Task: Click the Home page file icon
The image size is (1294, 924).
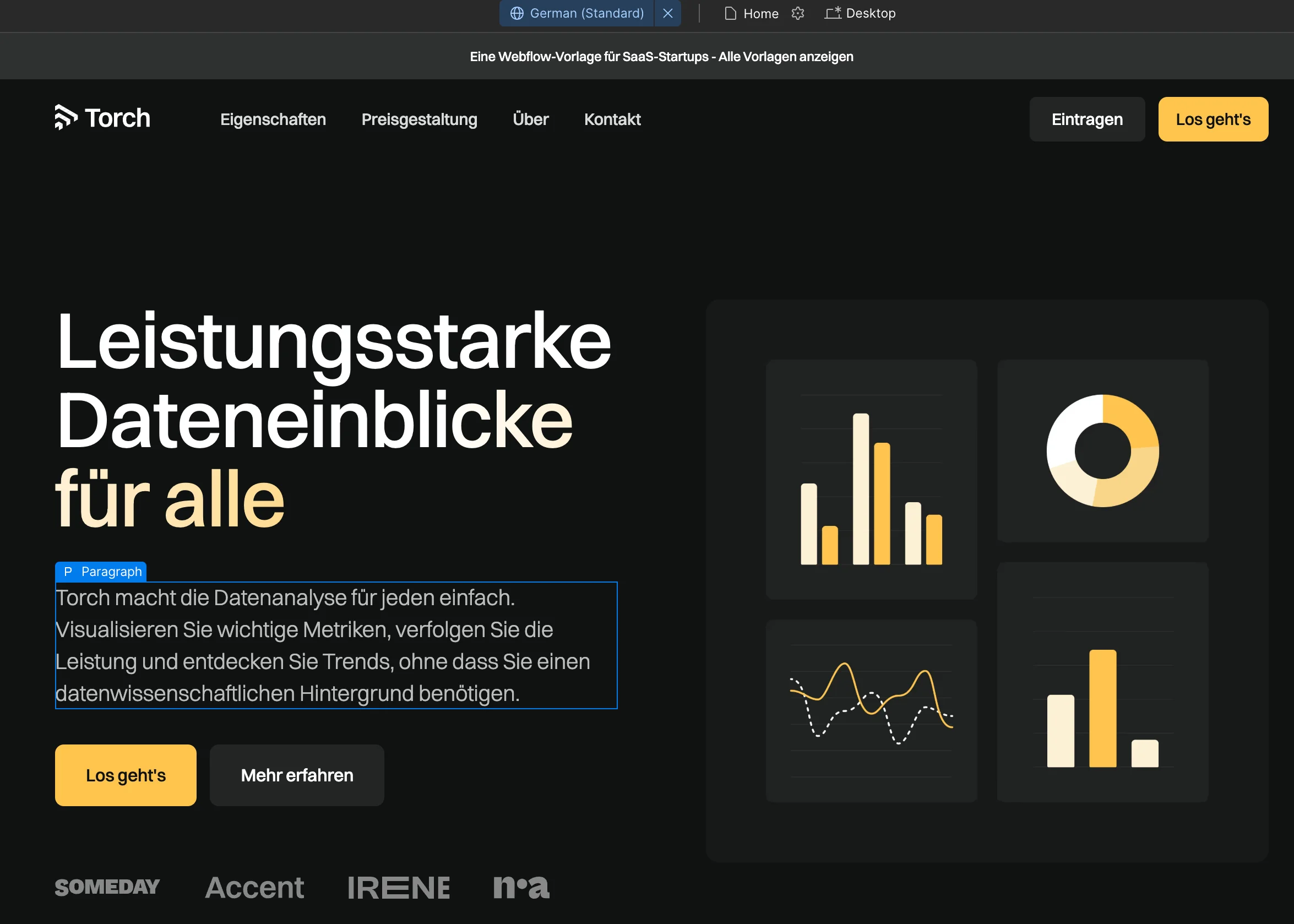Action: [730, 13]
